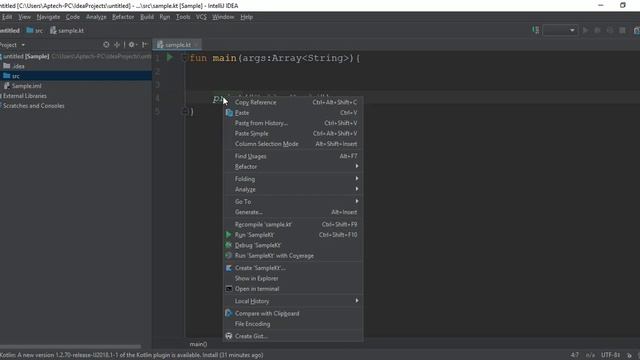Switch to the sample.kt editor tab
The image size is (640, 360).
[177, 44]
